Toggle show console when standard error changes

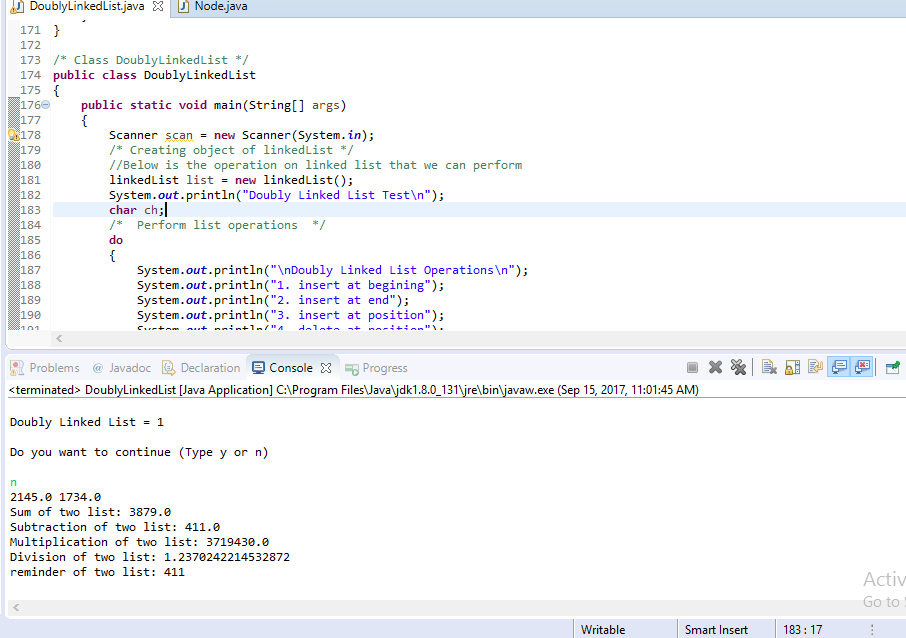click(x=862, y=368)
